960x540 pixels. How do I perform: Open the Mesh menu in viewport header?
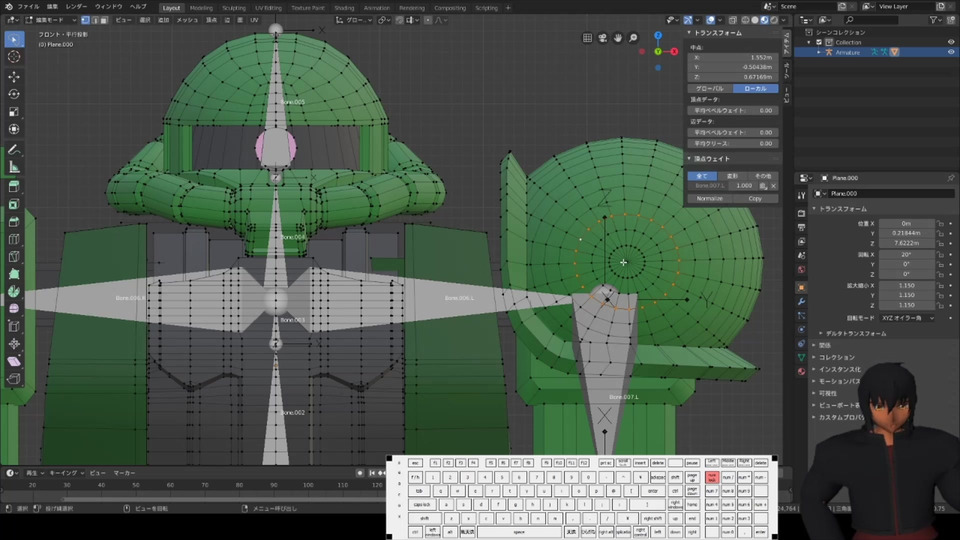click(x=187, y=20)
